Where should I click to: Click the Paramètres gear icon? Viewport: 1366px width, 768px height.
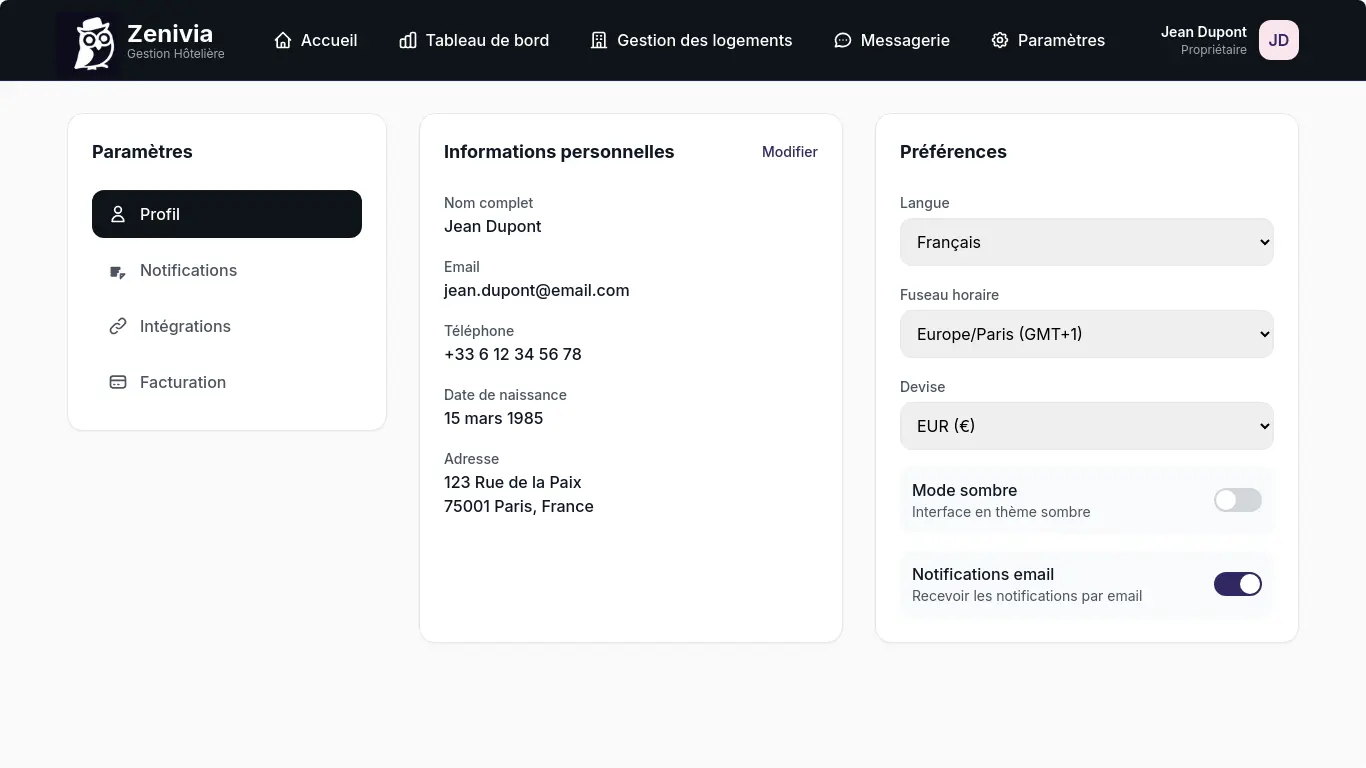[998, 40]
